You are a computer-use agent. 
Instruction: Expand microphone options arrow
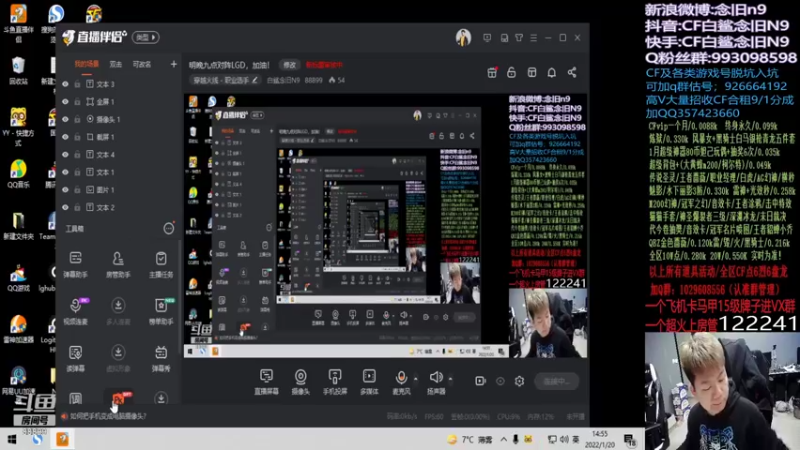[416, 379]
